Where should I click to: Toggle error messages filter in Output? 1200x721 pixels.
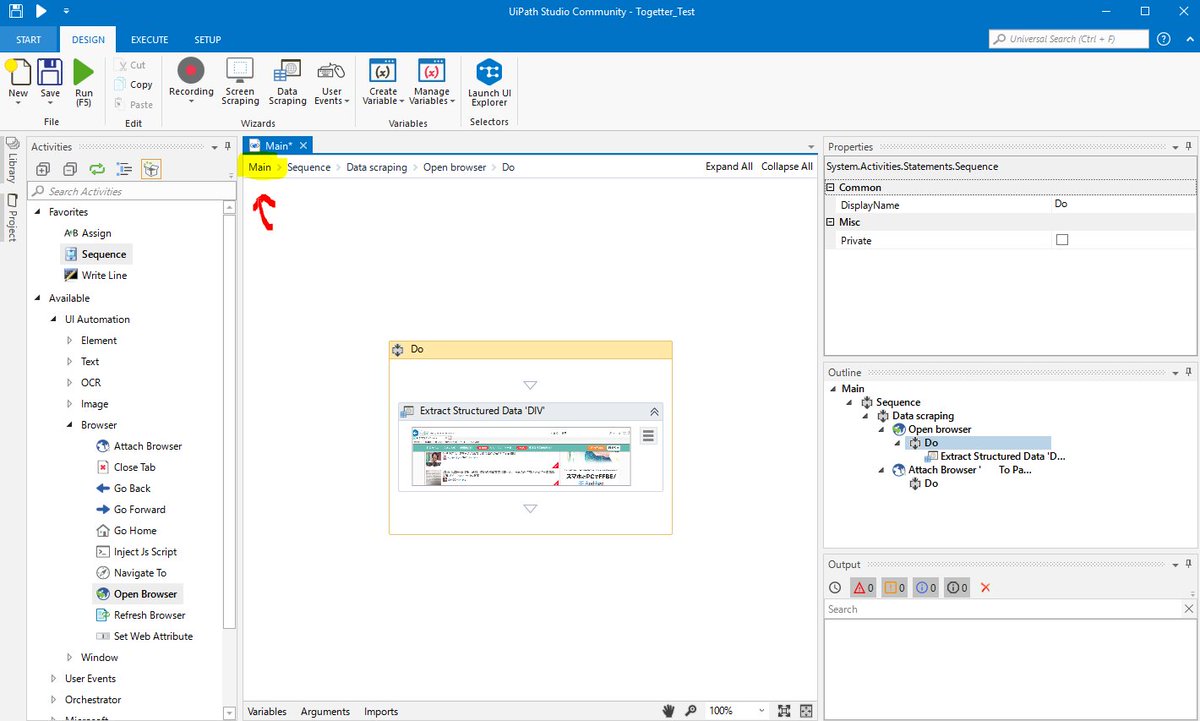click(x=863, y=588)
